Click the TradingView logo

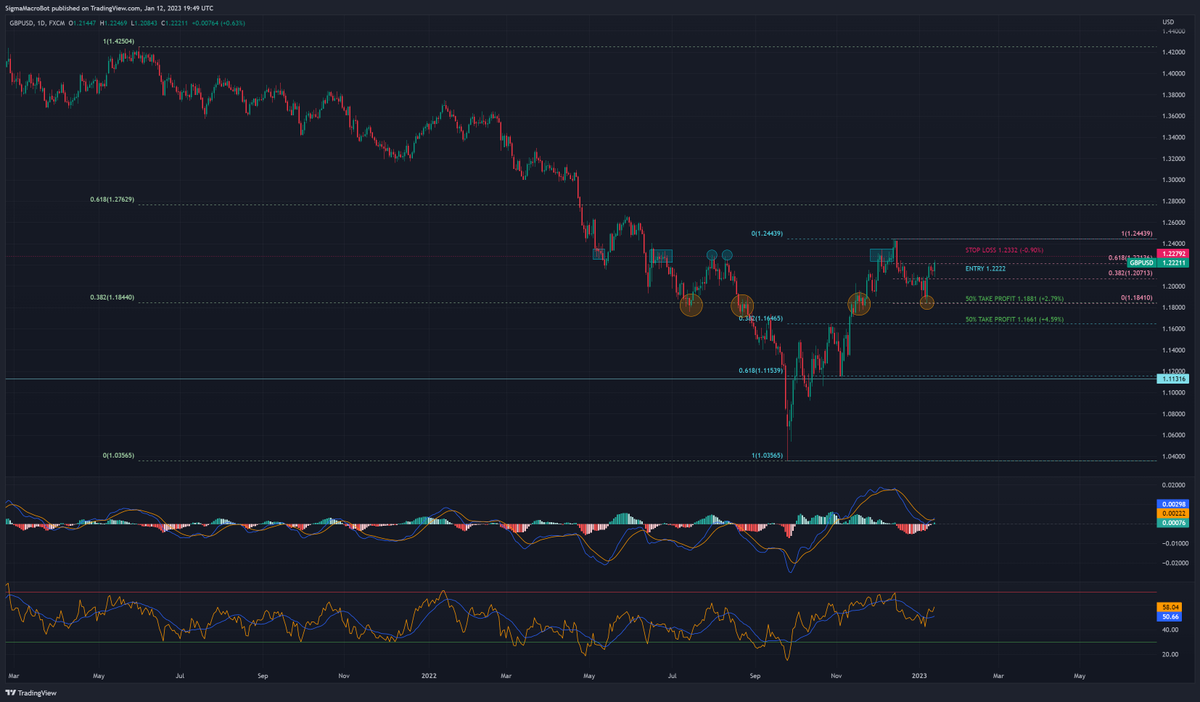[30, 692]
